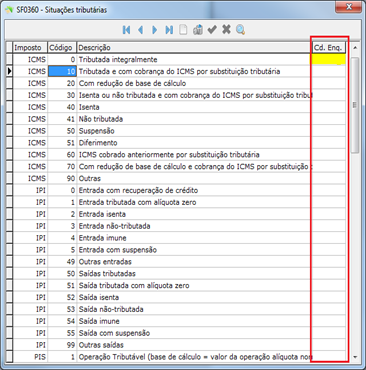366x370 pixels.
Task: Click the vertical scrollbar down arrow
Action: (x=355, y=357)
